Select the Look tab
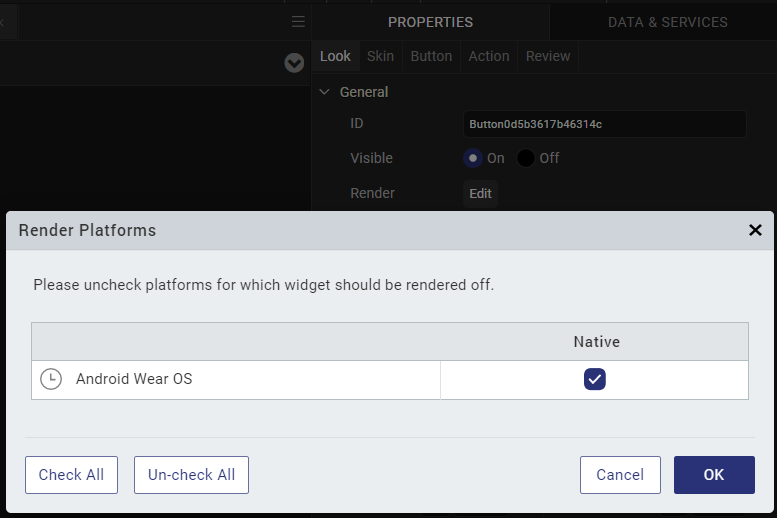The height and width of the screenshot is (518, 777). point(335,56)
